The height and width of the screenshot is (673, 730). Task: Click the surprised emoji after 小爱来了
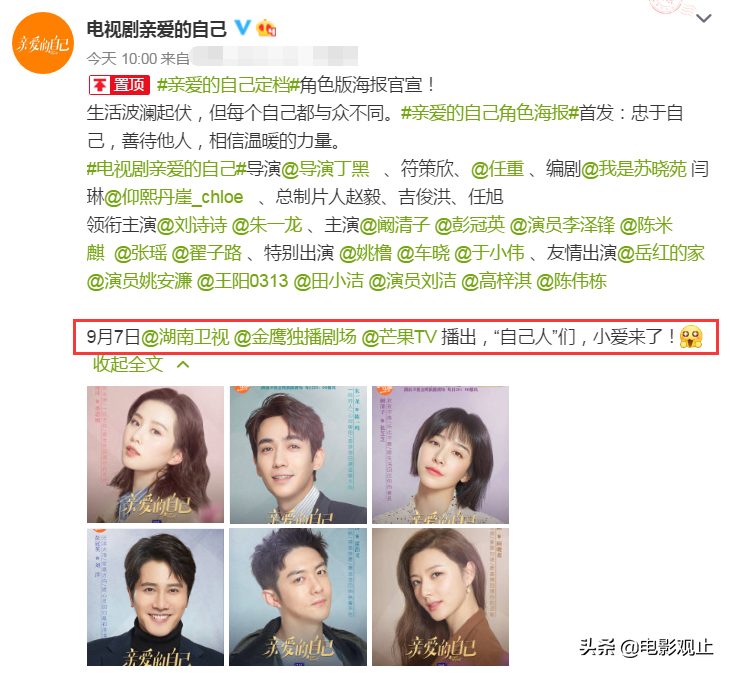691,337
